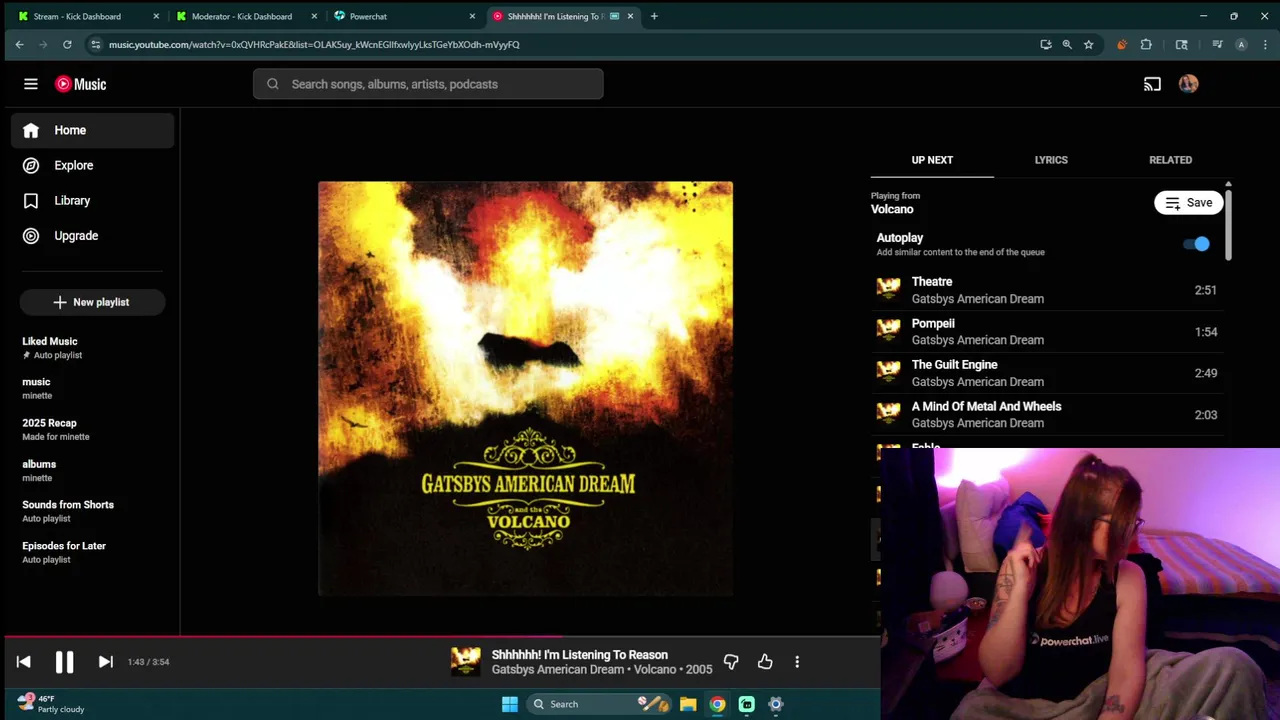Click the now playing mini thumbnail
This screenshot has width=1280, height=720.
[465, 662]
